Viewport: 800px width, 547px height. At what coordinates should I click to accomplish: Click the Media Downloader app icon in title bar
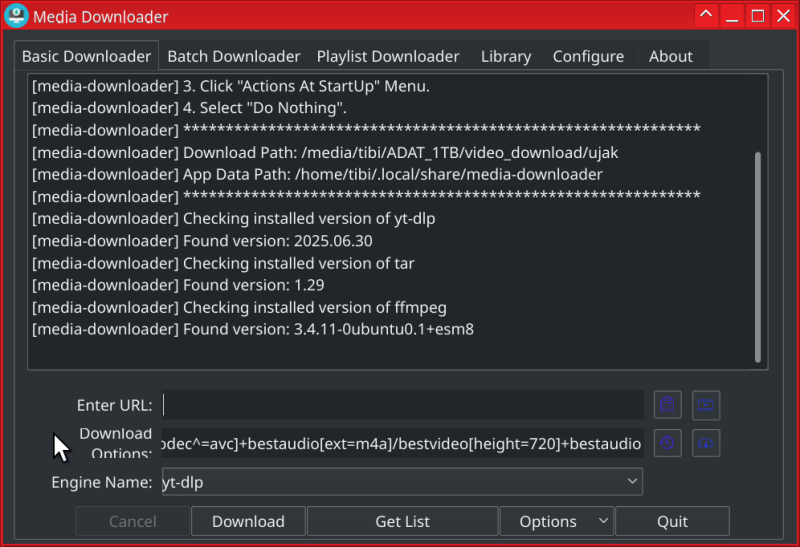coord(16,15)
